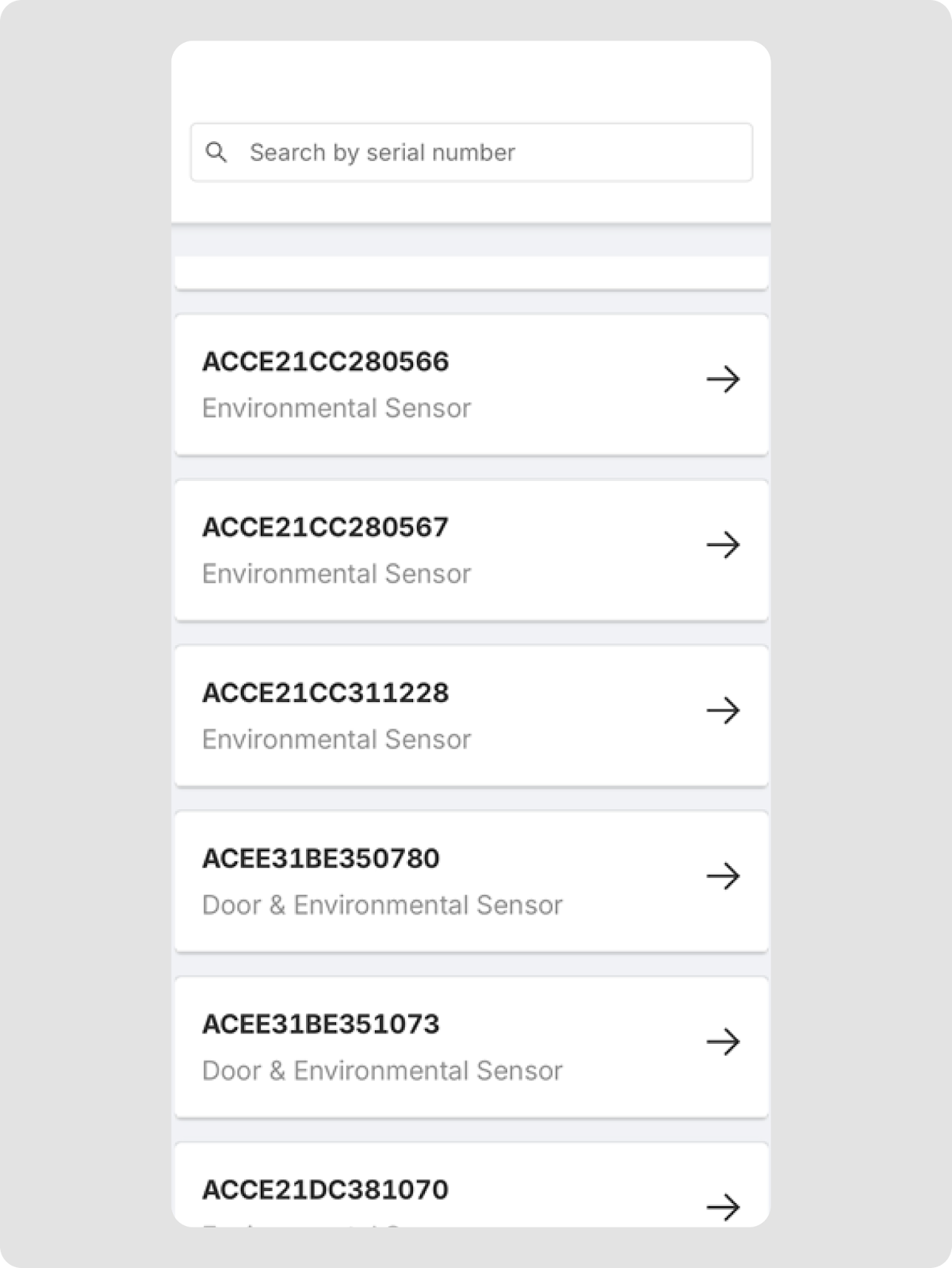Image resolution: width=952 pixels, height=1268 pixels.
Task: Click Door & Environmental Sensor under ACEE31BE351073
Action: (382, 1071)
